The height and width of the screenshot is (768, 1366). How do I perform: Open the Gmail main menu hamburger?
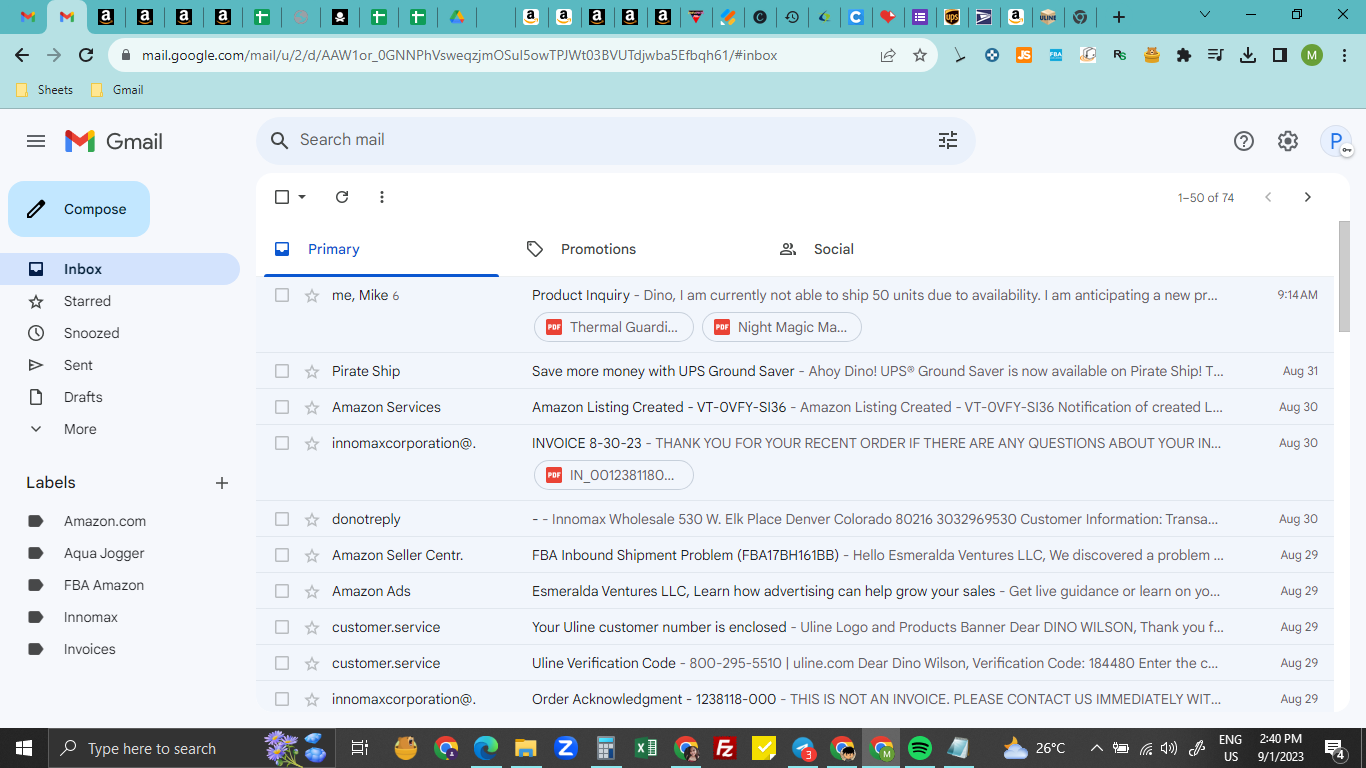coord(36,141)
